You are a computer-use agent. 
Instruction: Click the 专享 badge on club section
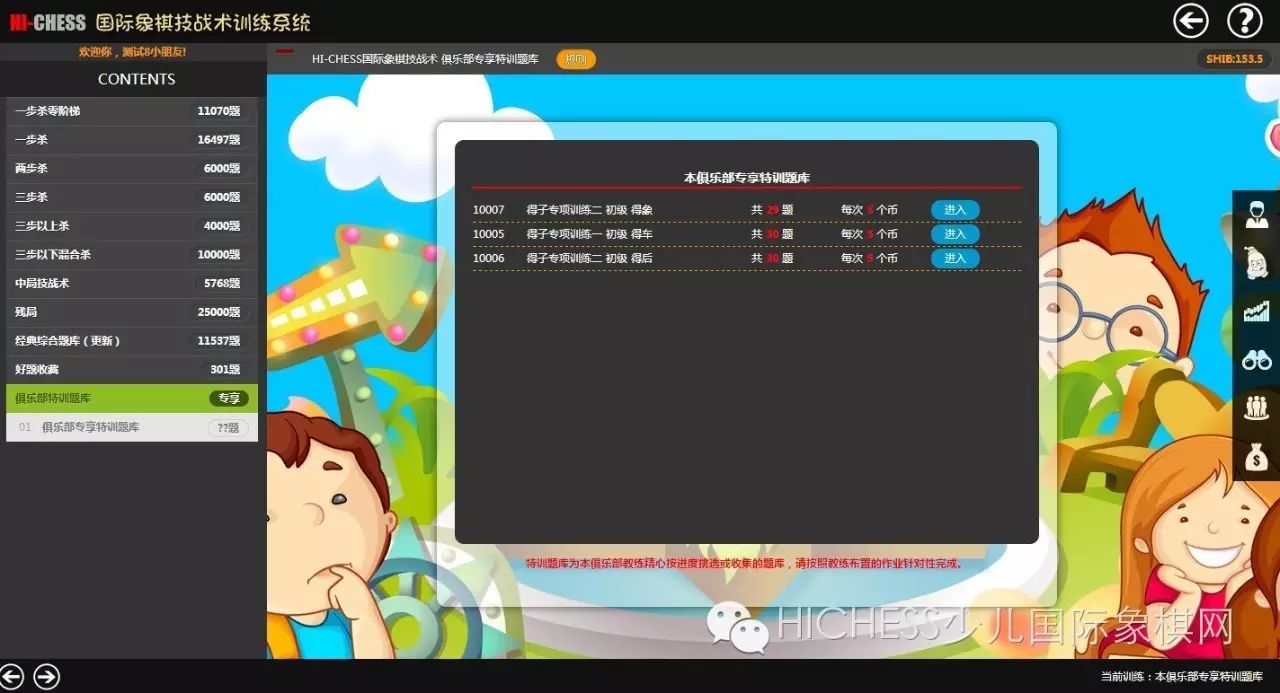229,398
